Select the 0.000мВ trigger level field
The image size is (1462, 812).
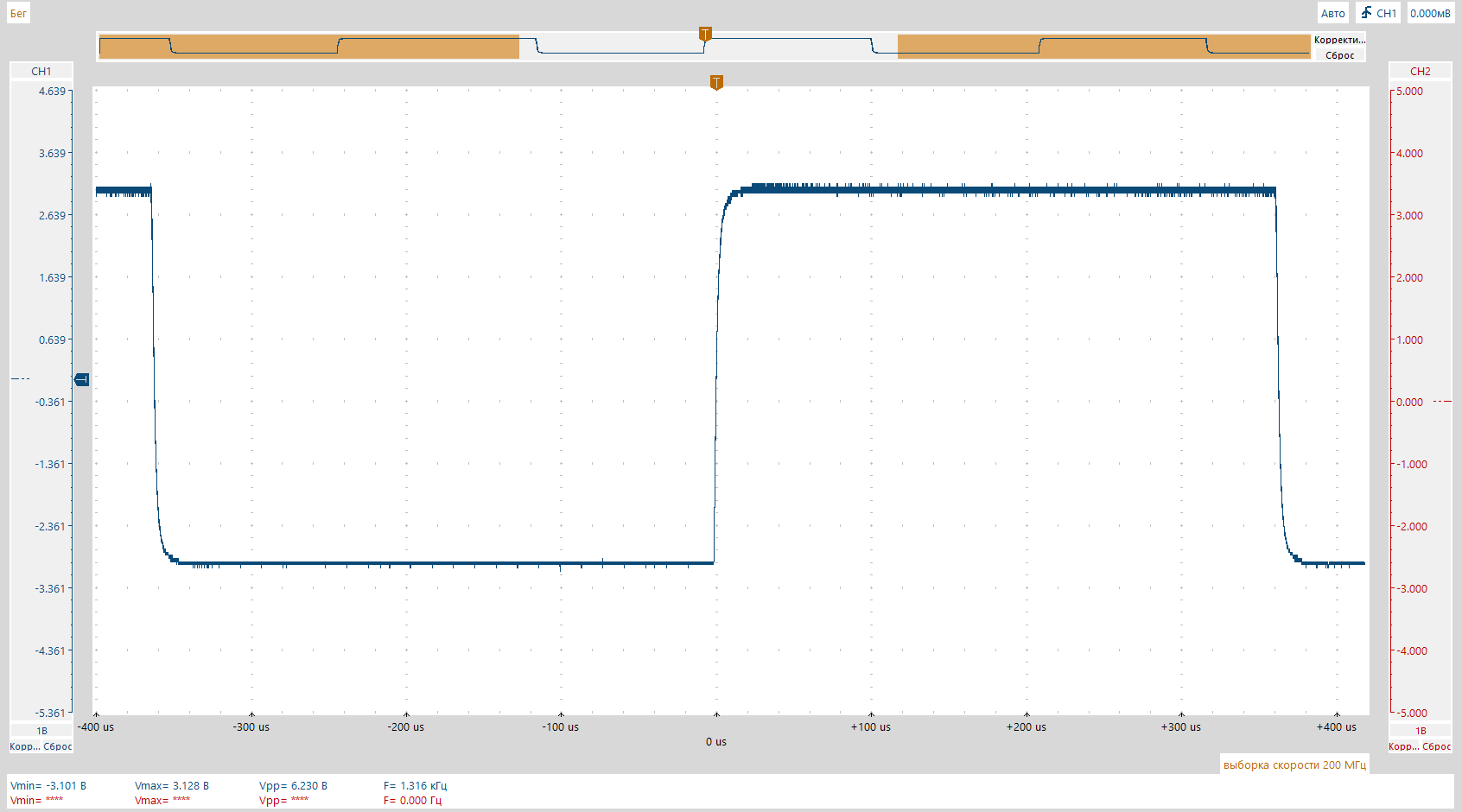pyautogui.click(x=1430, y=13)
